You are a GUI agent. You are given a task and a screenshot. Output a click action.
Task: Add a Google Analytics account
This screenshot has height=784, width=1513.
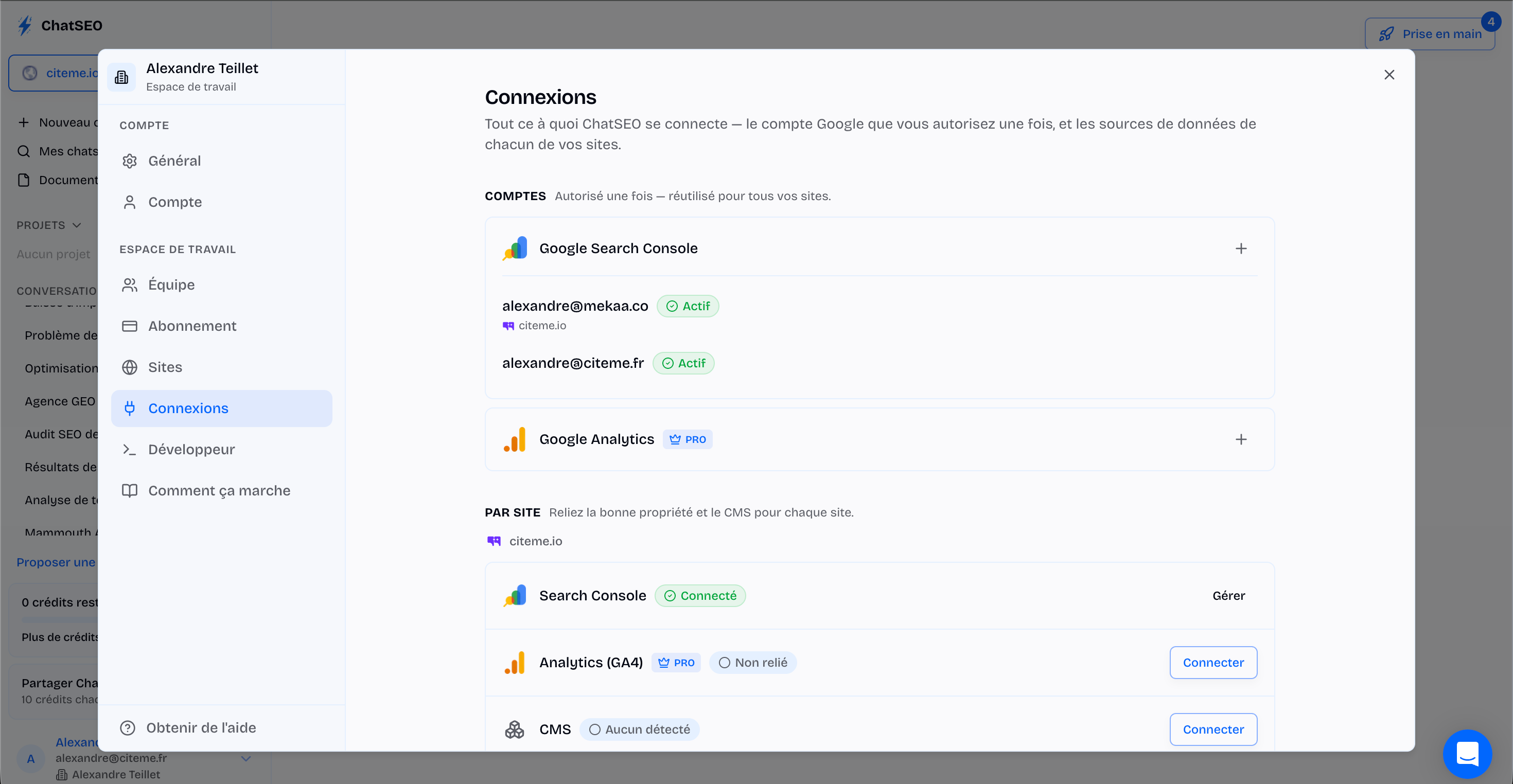pyautogui.click(x=1240, y=439)
